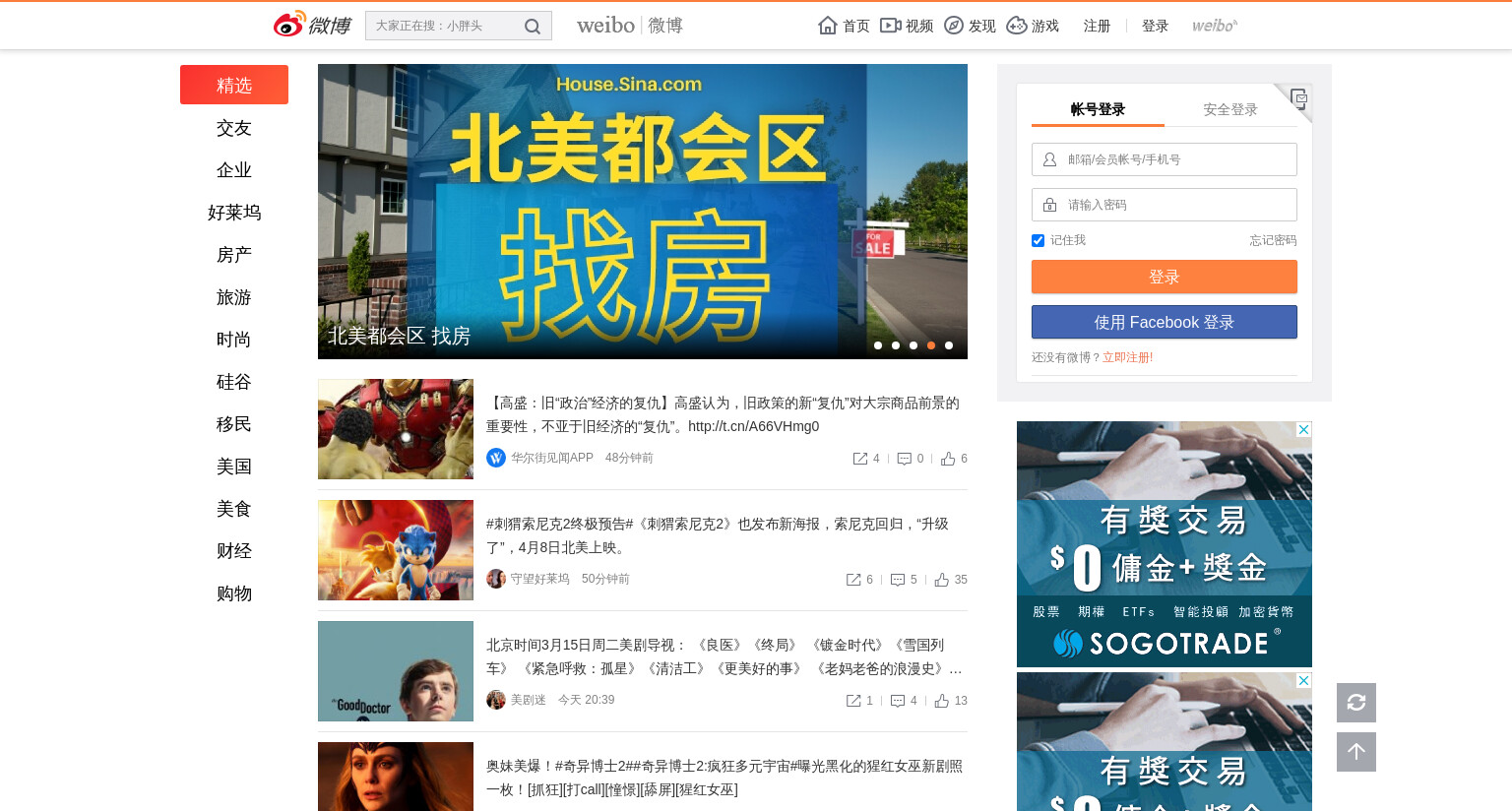
Task: Click the Weibo logo at top left
Action: click(x=312, y=25)
